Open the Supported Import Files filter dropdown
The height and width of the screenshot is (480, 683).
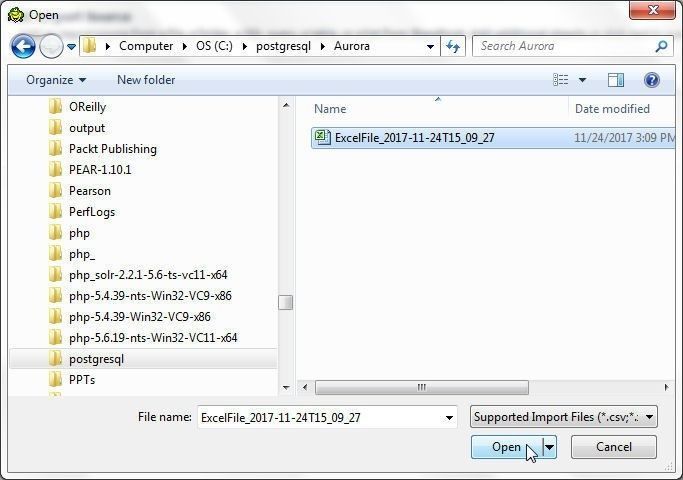tap(564, 417)
